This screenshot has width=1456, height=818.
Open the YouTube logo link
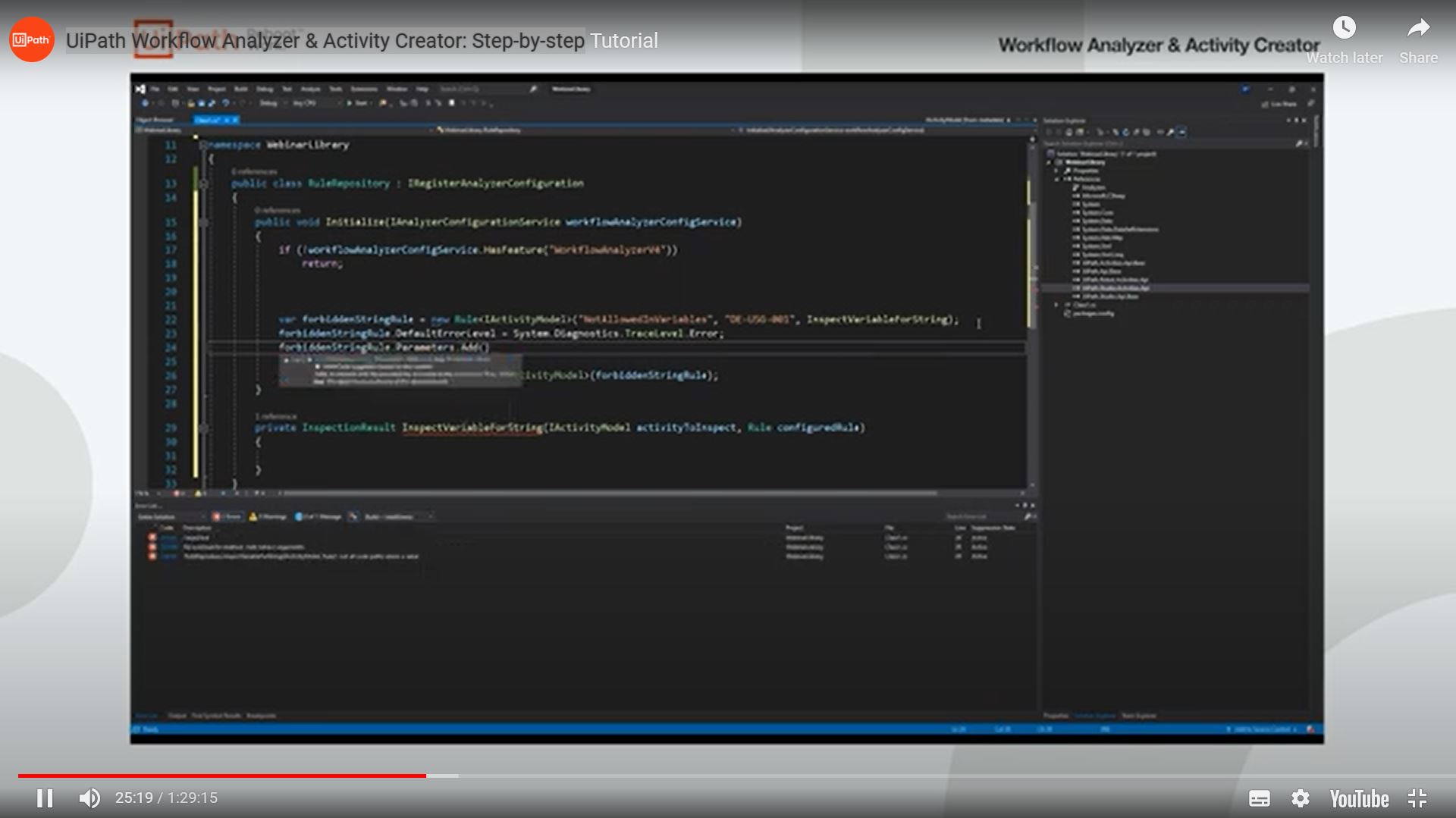(x=1359, y=799)
